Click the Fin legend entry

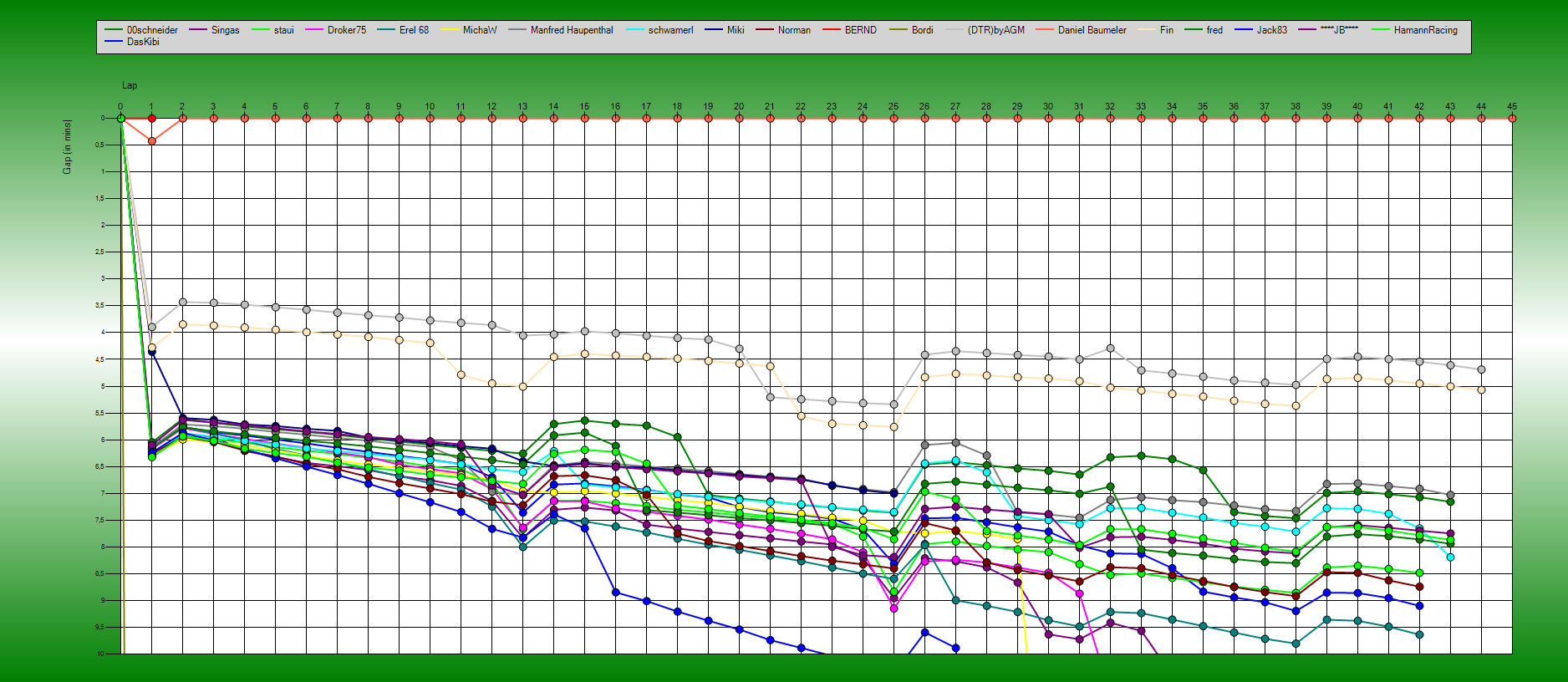(x=1156, y=30)
